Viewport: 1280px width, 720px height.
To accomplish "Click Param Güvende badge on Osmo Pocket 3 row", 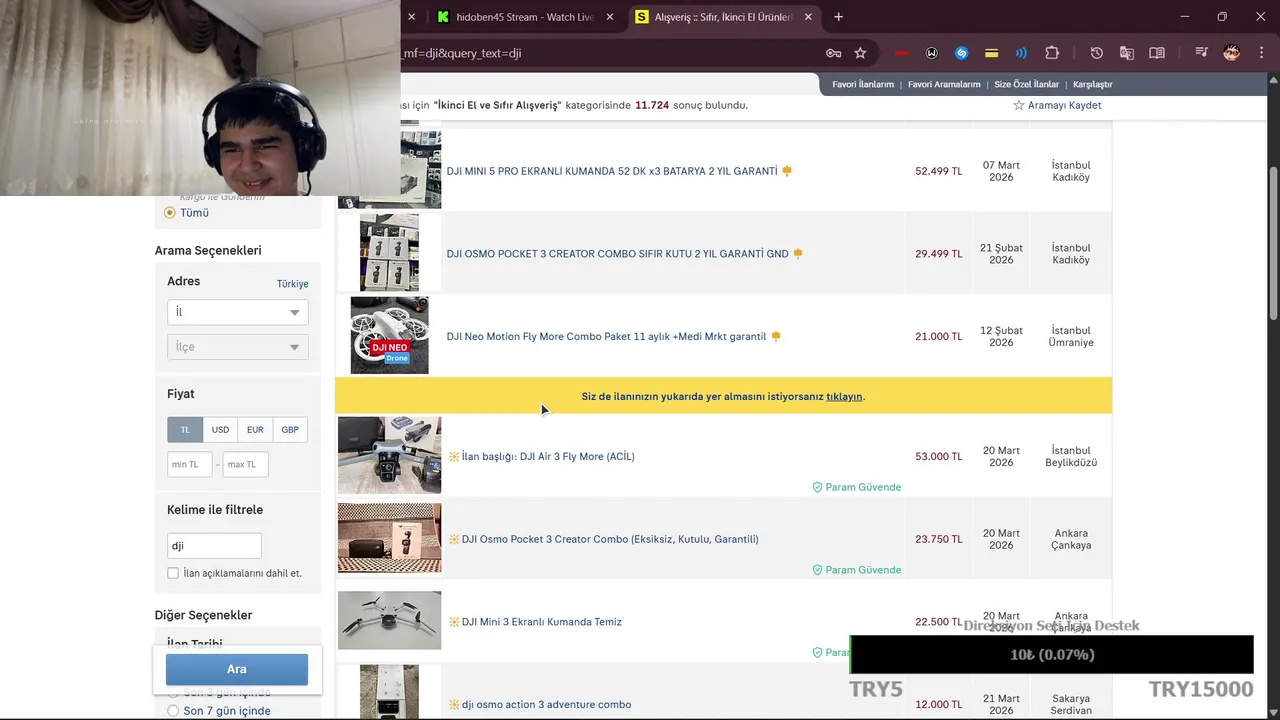I will [856, 570].
